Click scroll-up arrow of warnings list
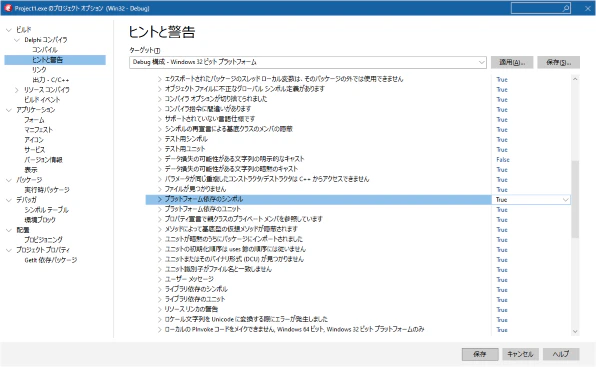Screen dimensions: 596x367 [x=575, y=79]
